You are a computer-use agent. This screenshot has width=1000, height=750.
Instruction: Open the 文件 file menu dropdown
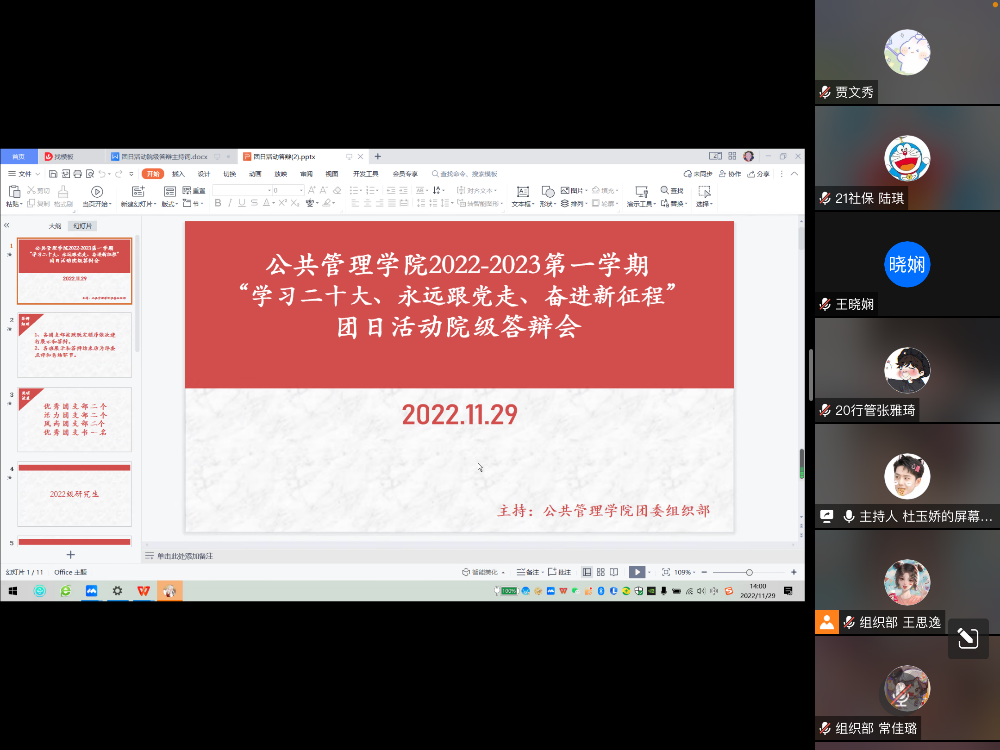[x=24, y=174]
